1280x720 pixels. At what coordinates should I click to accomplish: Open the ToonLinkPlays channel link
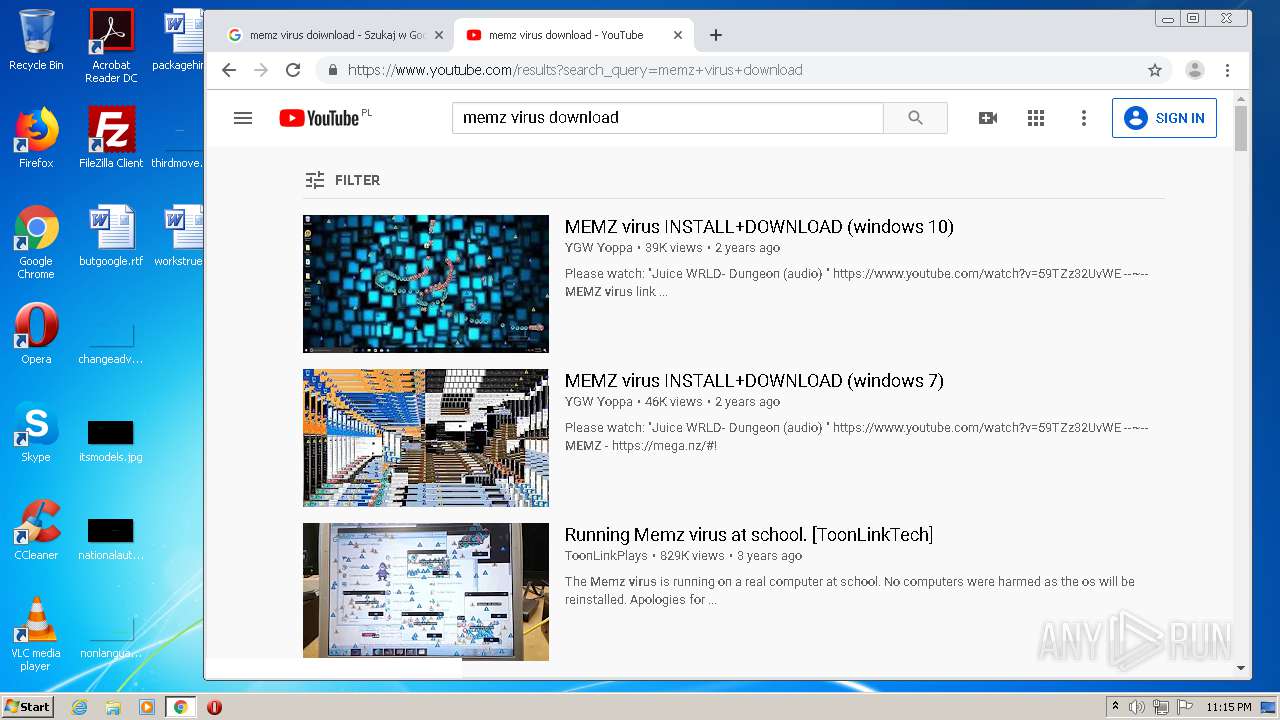click(606, 556)
